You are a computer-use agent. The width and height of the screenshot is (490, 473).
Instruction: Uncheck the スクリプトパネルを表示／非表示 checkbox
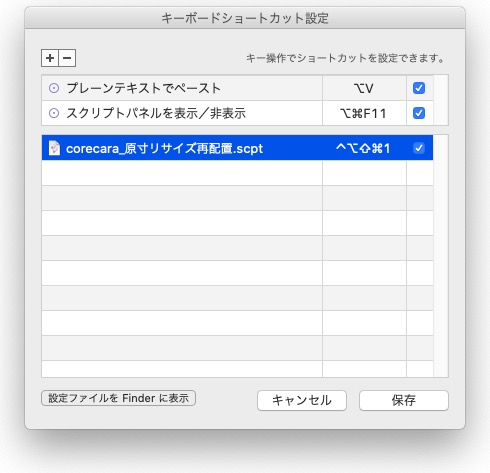[419, 113]
